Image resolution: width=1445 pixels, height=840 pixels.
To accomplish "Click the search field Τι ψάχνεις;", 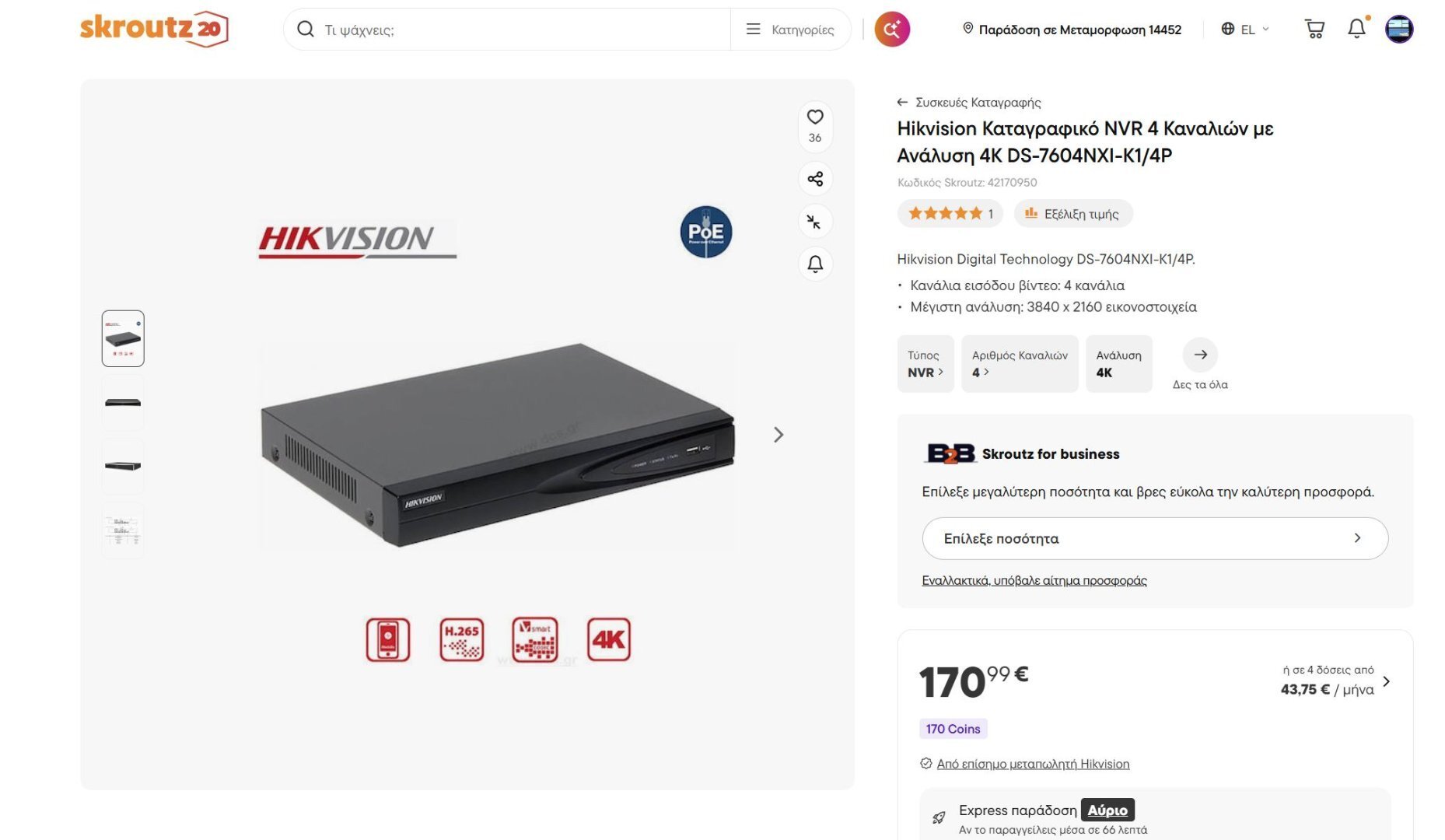I will 513,30.
